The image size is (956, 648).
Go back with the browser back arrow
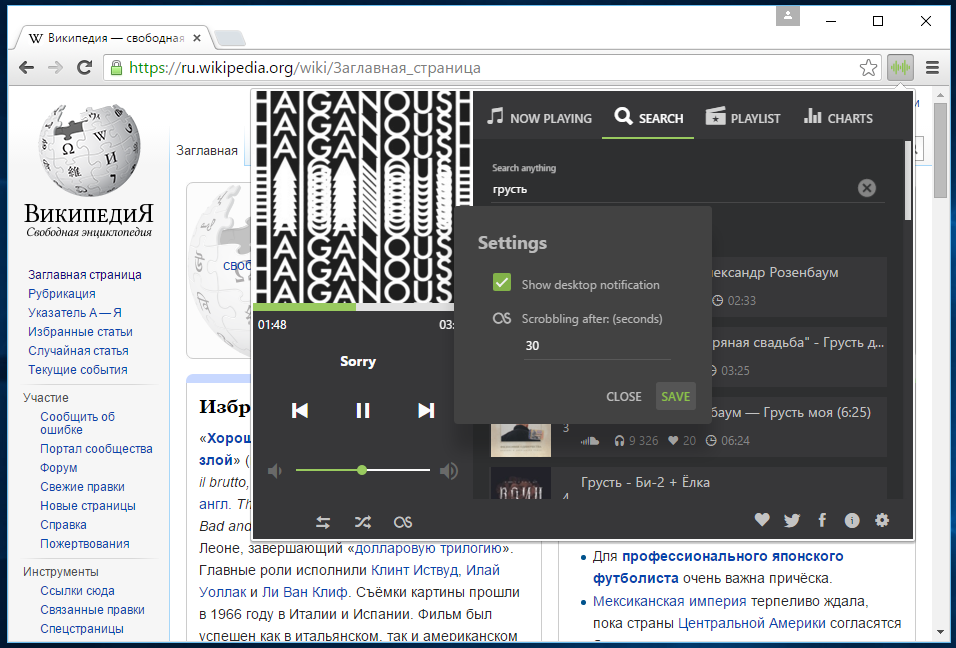click(x=26, y=68)
